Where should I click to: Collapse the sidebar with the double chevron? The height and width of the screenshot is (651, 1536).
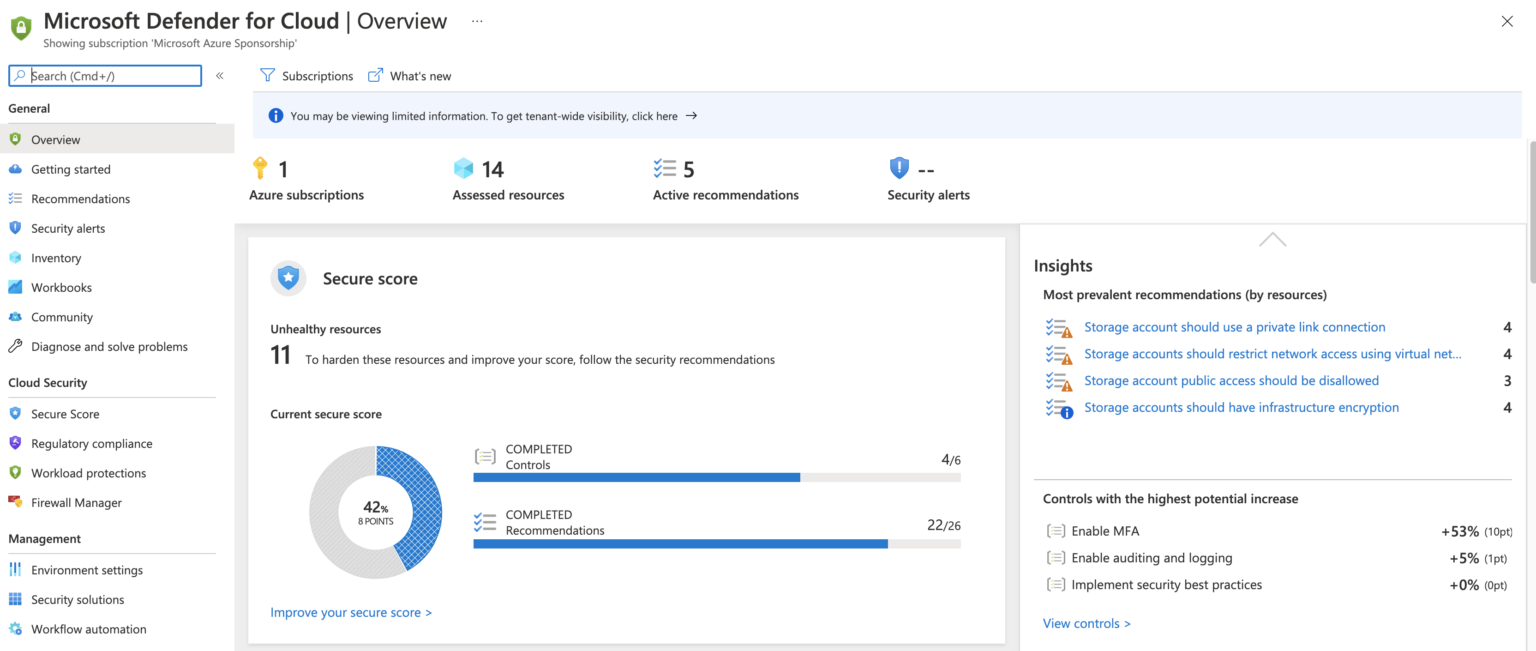[219, 75]
